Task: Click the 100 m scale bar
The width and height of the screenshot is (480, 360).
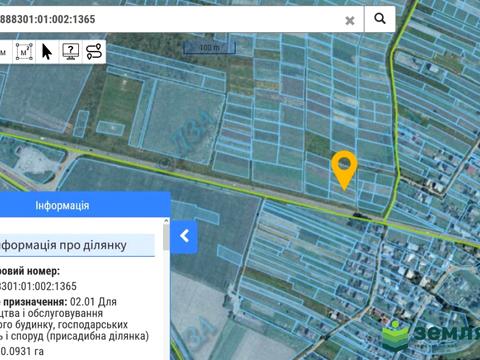Action: click(x=210, y=48)
